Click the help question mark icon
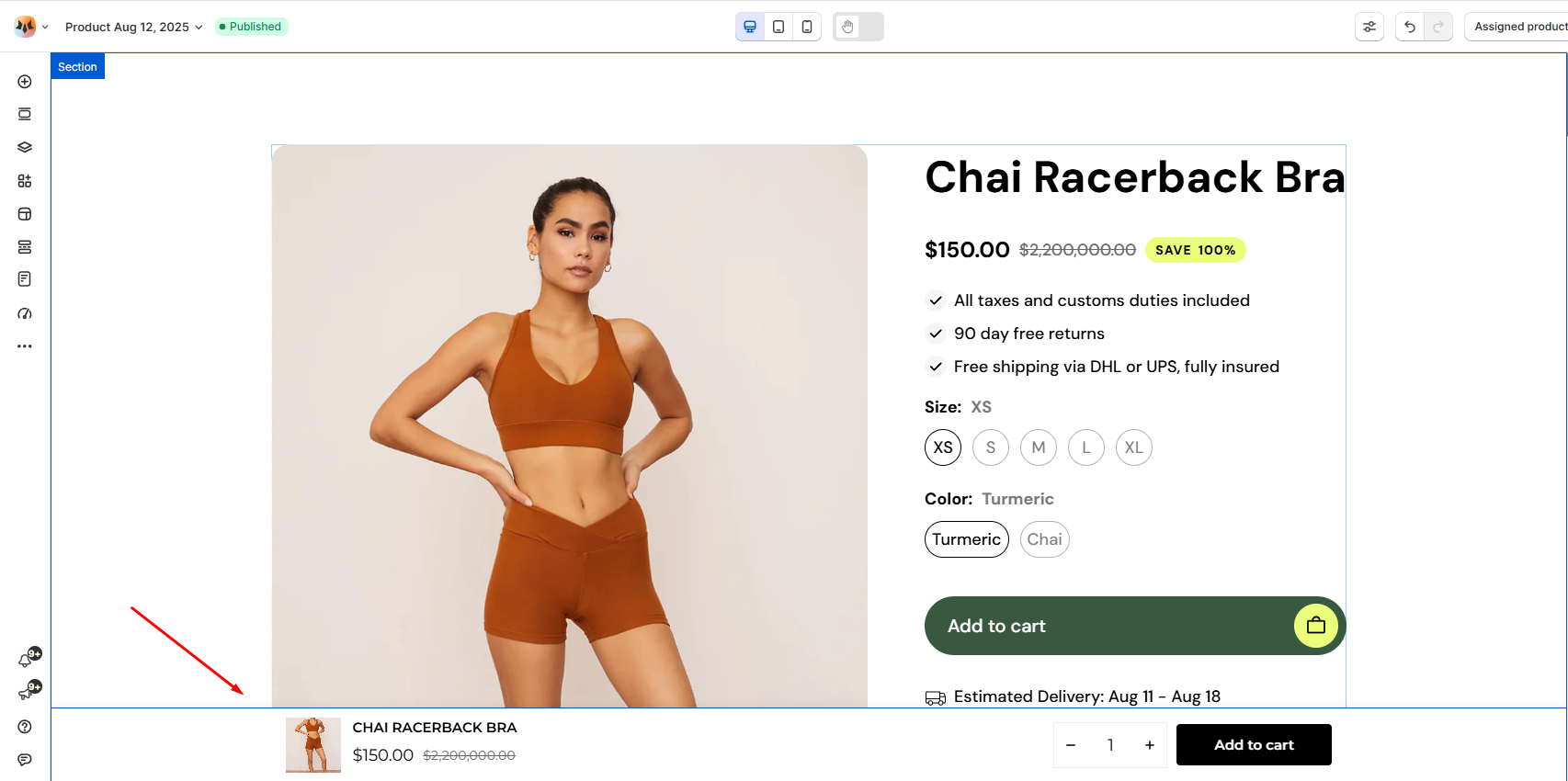The height and width of the screenshot is (781, 1568). tap(25, 727)
